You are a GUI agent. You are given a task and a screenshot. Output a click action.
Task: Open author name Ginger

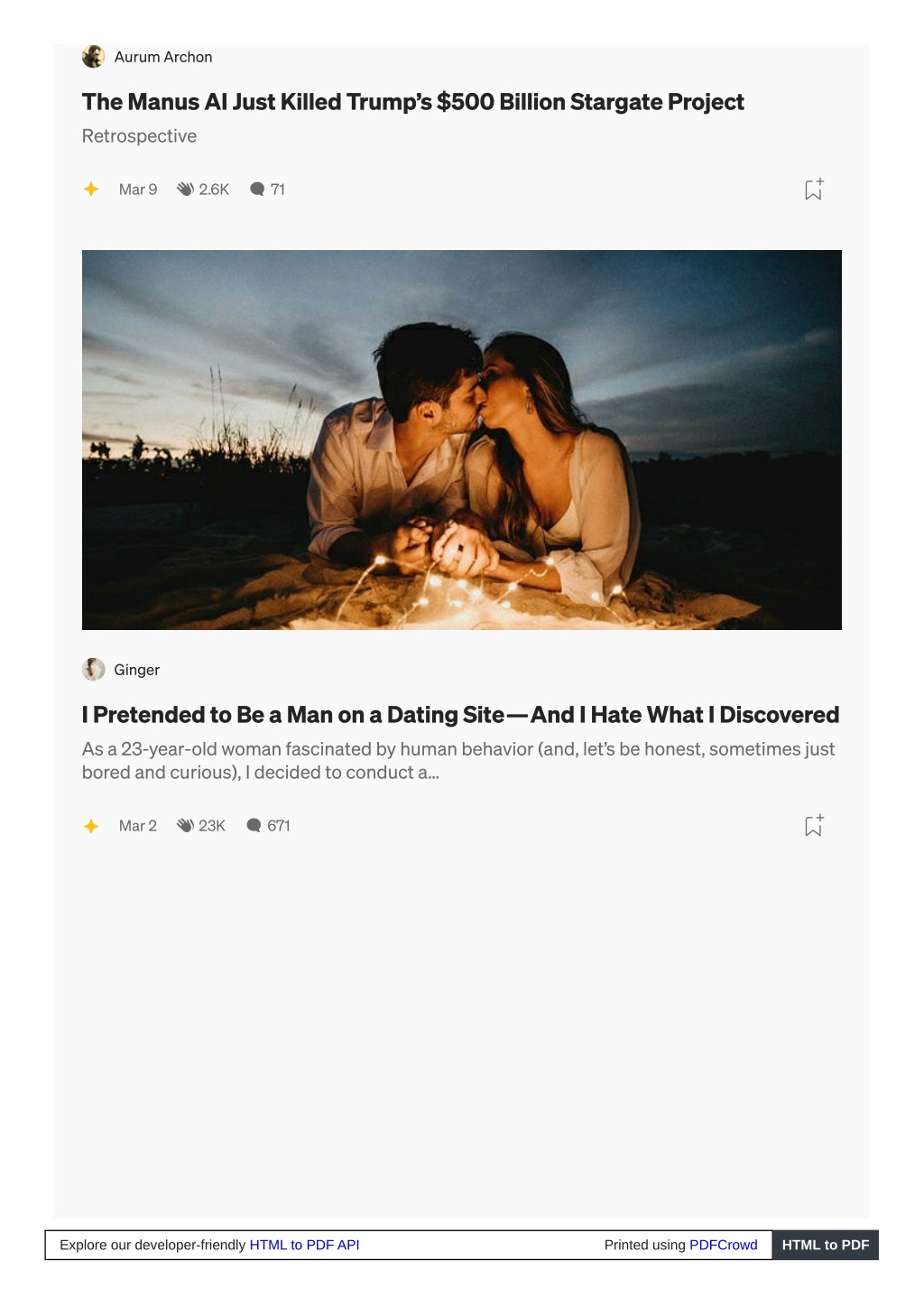coord(137,670)
